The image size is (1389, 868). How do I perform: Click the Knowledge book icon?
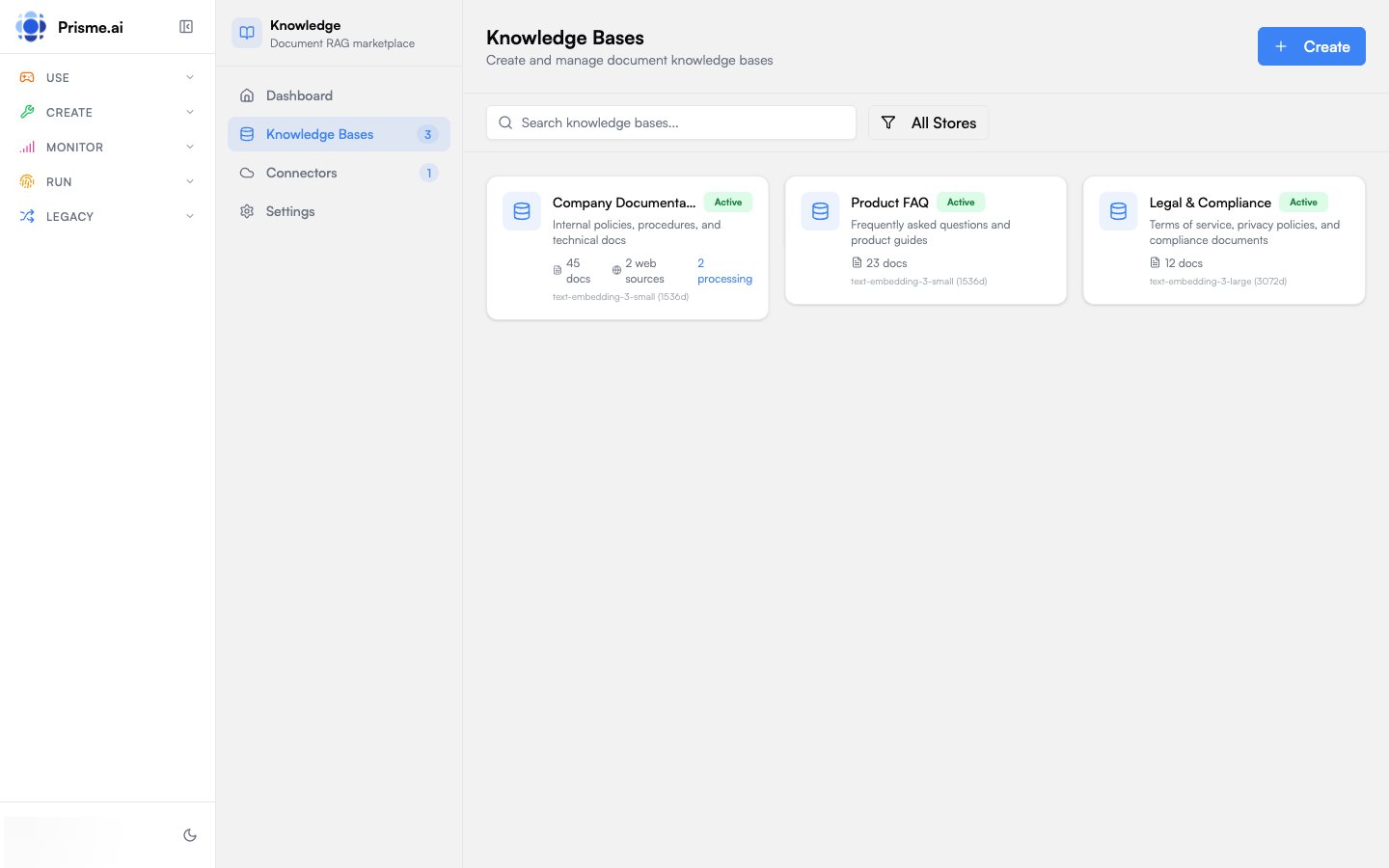247,33
